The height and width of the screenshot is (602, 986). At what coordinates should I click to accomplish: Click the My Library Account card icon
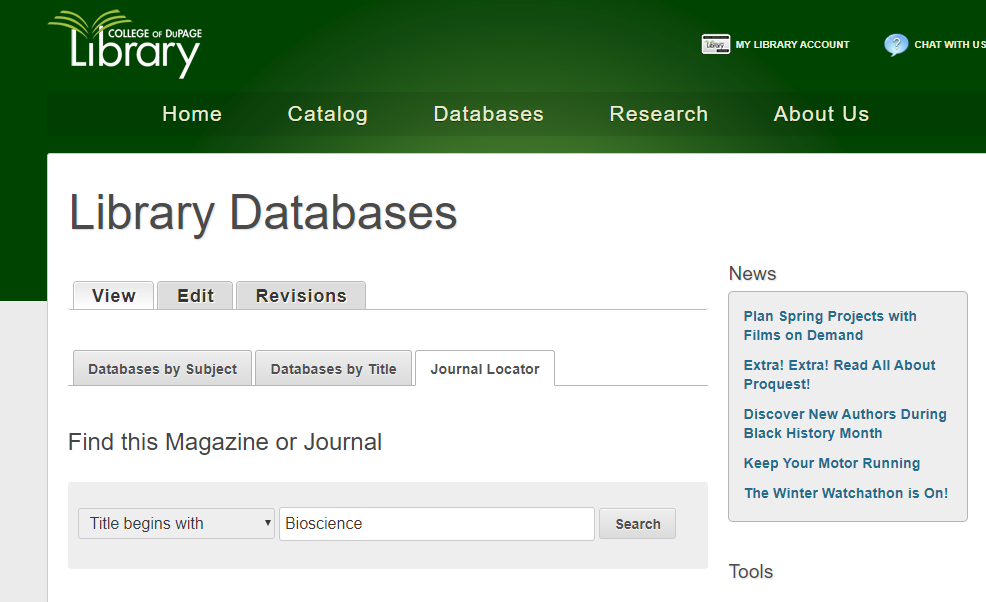point(715,45)
